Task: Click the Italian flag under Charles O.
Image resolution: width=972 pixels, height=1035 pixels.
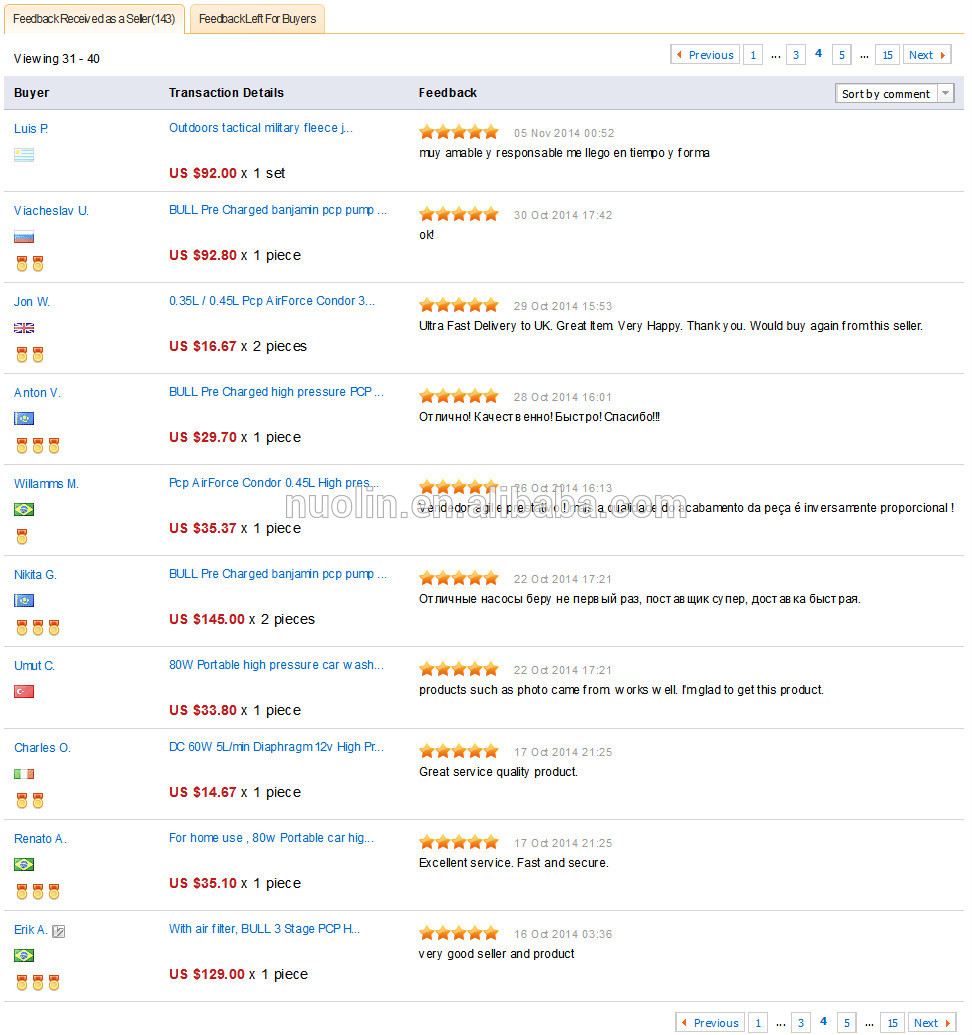Action: click(24, 774)
